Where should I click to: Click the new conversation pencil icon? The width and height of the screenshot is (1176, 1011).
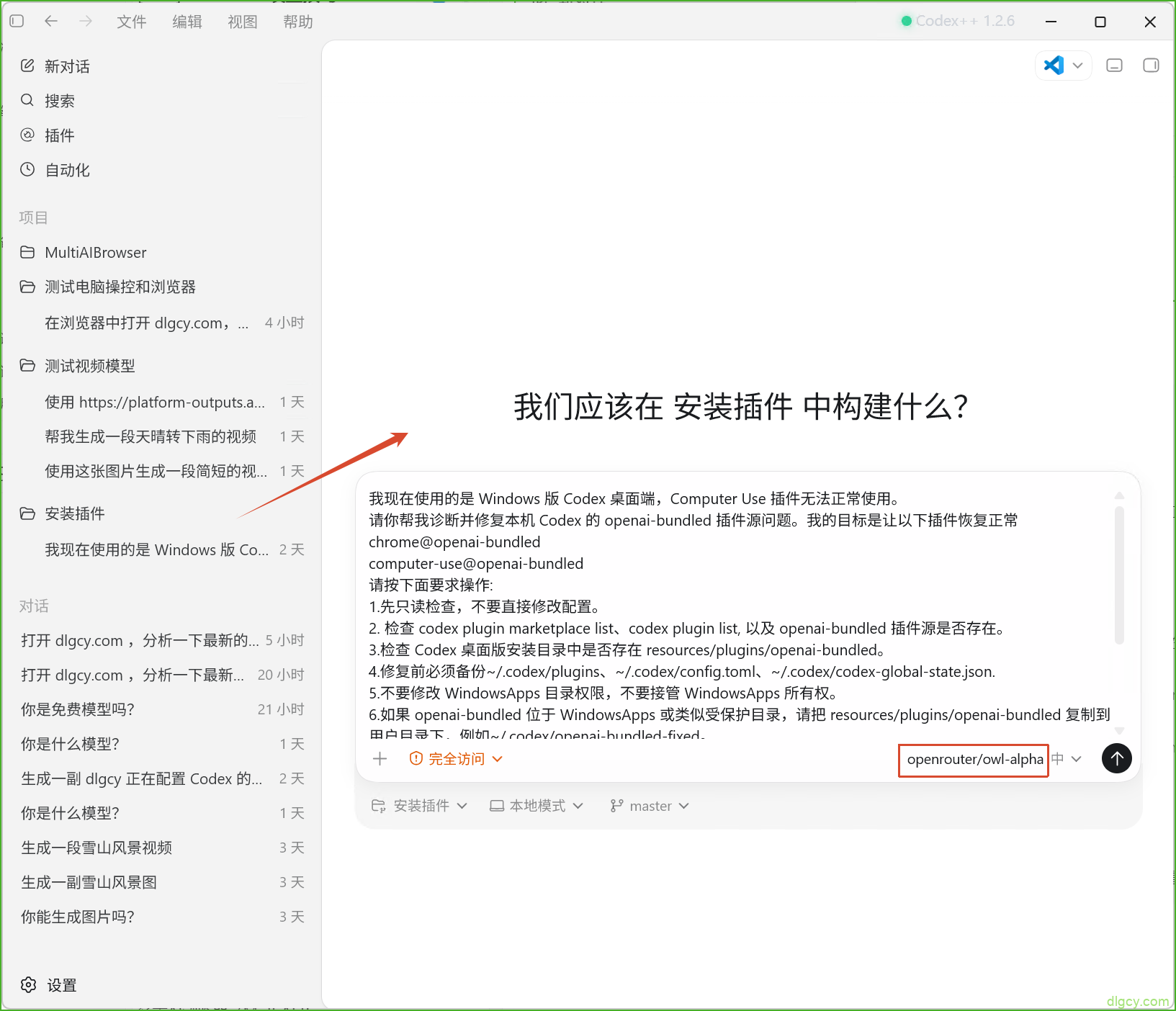27,66
